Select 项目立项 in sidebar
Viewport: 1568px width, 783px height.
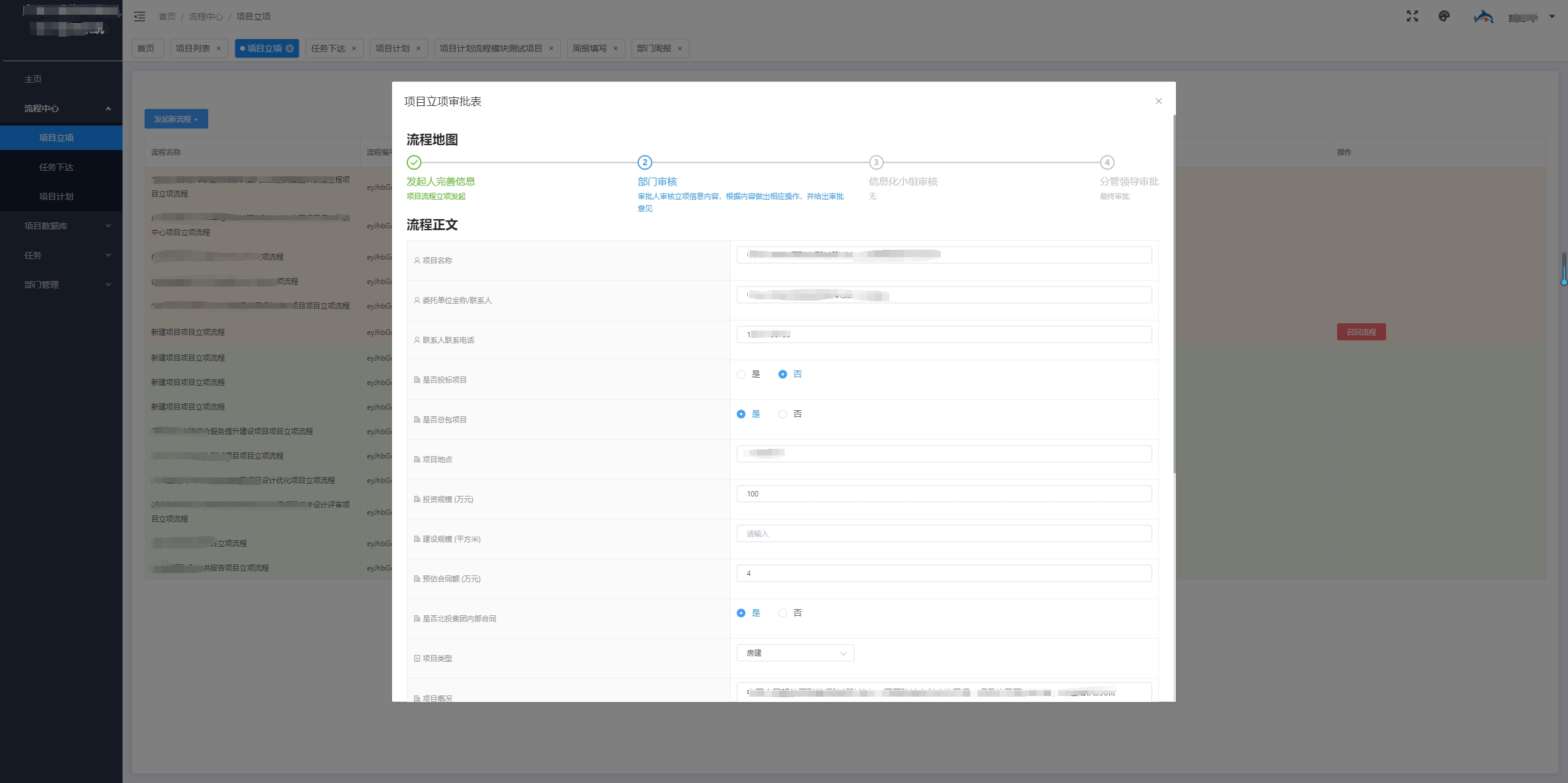(61, 138)
